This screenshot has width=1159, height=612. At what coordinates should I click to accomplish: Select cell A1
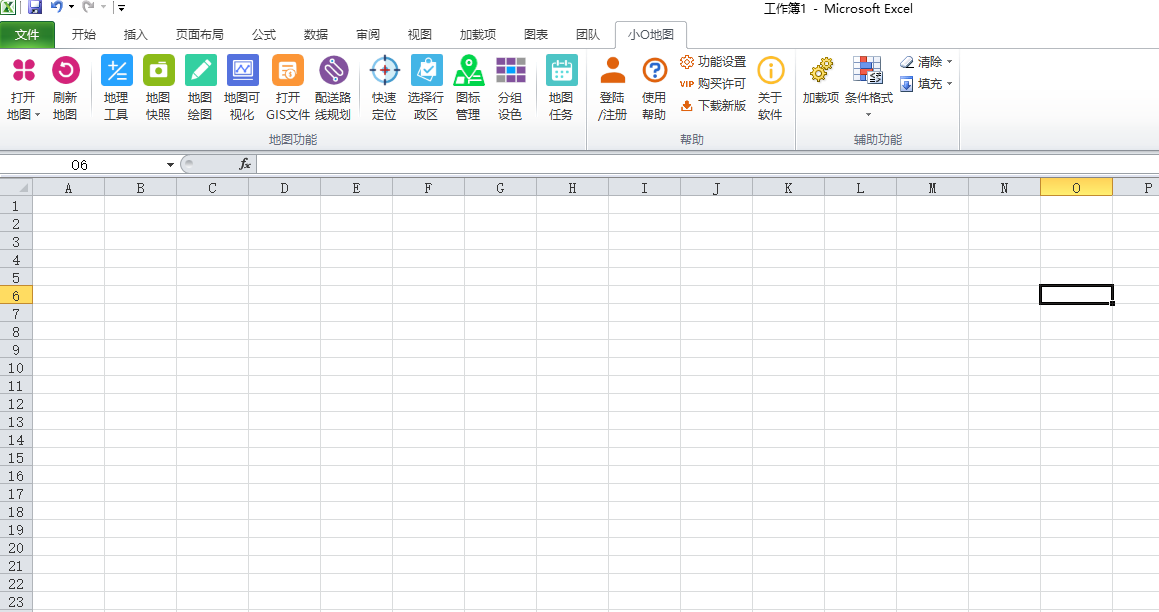(x=69, y=205)
